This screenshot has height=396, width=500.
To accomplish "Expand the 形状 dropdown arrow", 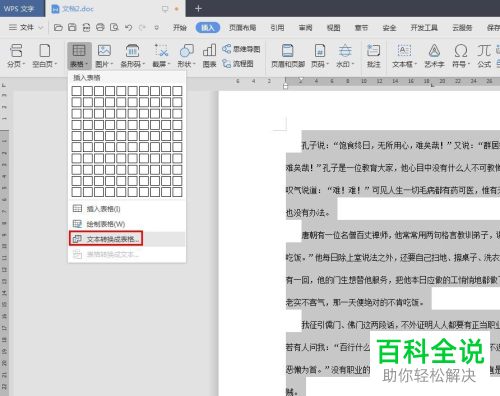I will pos(194,64).
